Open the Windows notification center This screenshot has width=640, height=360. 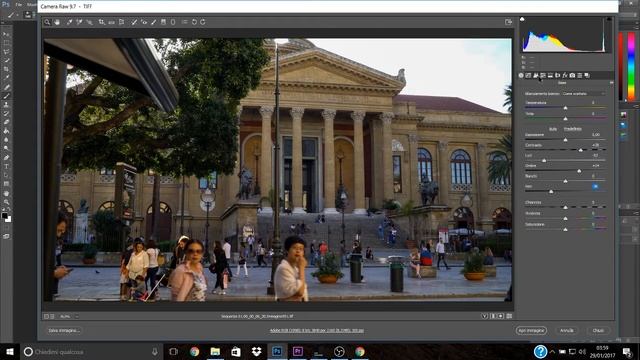tap(627, 351)
